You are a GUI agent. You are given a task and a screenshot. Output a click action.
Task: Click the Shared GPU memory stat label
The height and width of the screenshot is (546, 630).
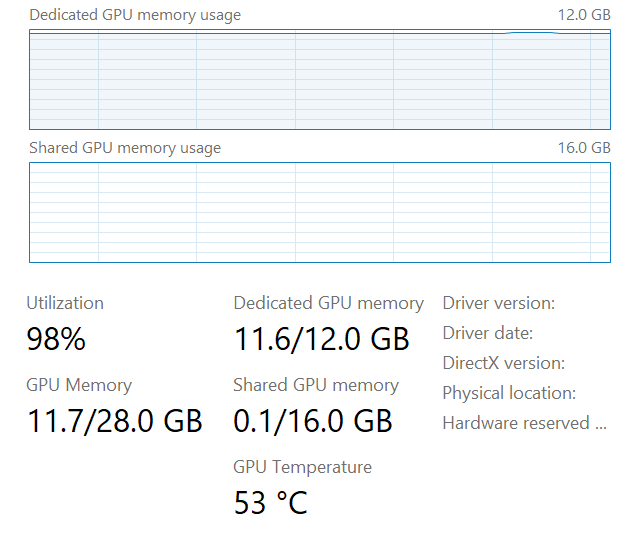(x=316, y=385)
